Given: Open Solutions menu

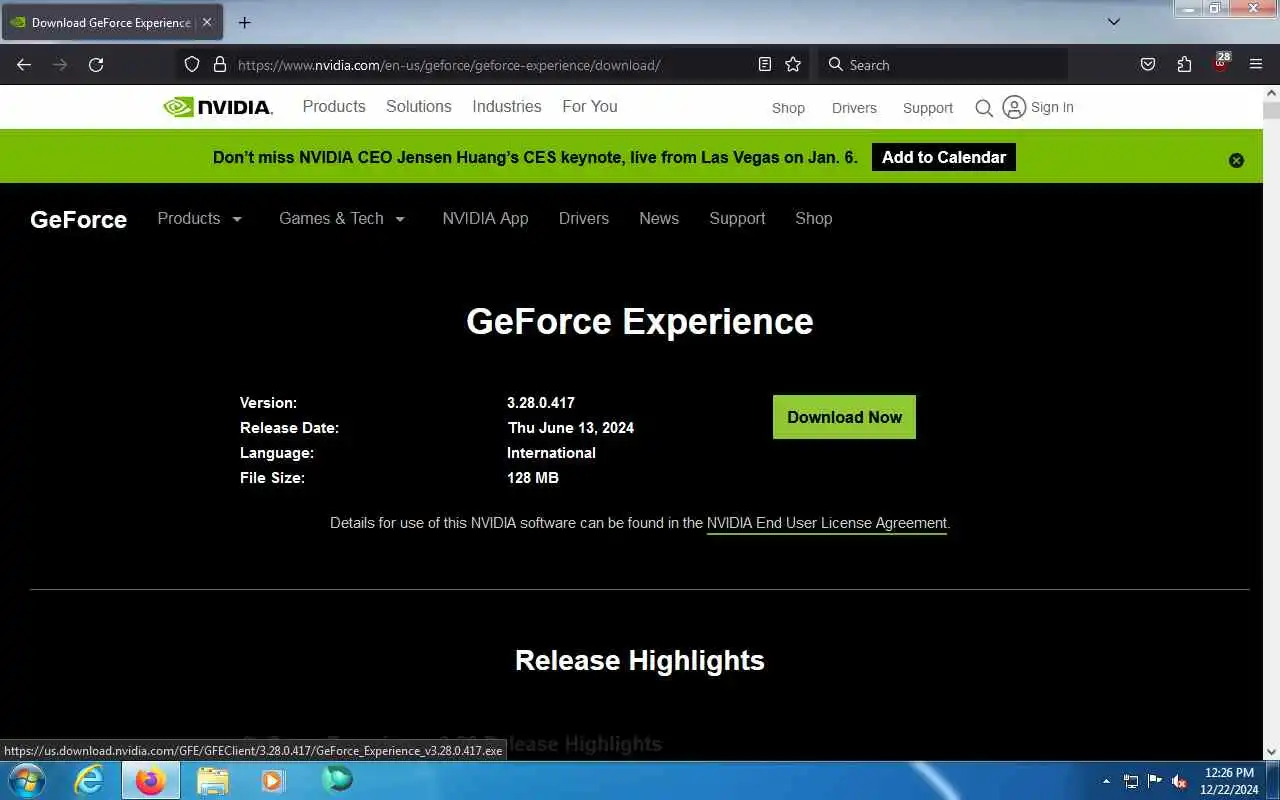Looking at the screenshot, I should click(419, 106).
